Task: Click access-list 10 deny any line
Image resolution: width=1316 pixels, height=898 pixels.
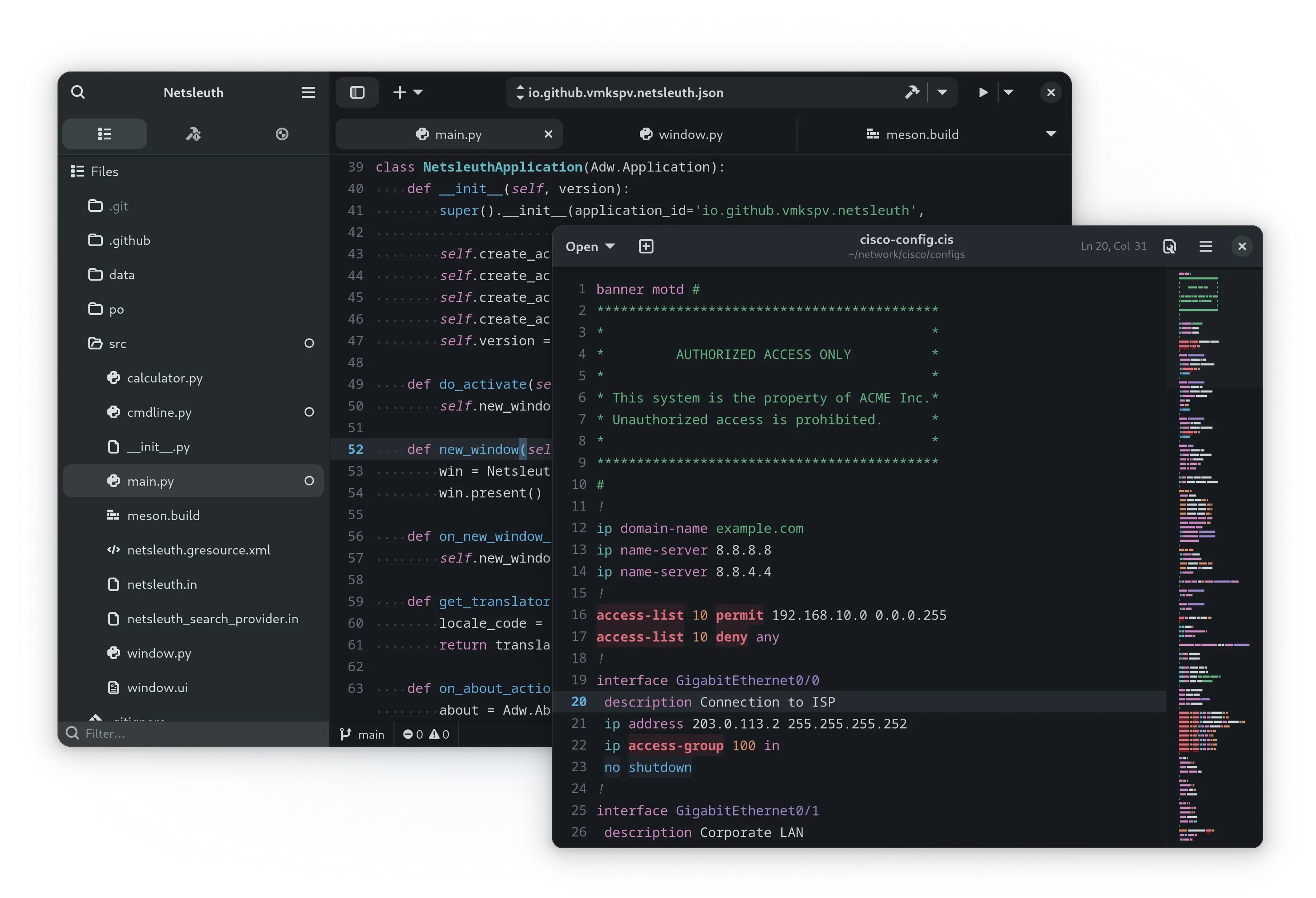Action: point(687,637)
